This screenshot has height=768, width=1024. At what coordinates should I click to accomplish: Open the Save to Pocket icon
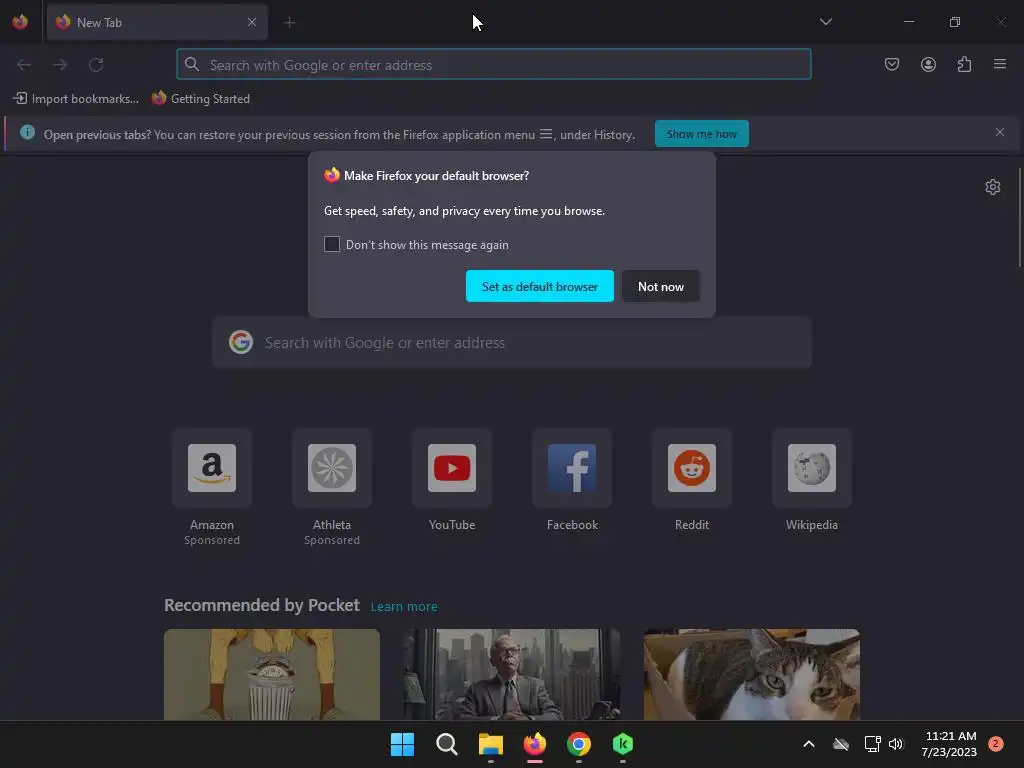(892, 64)
